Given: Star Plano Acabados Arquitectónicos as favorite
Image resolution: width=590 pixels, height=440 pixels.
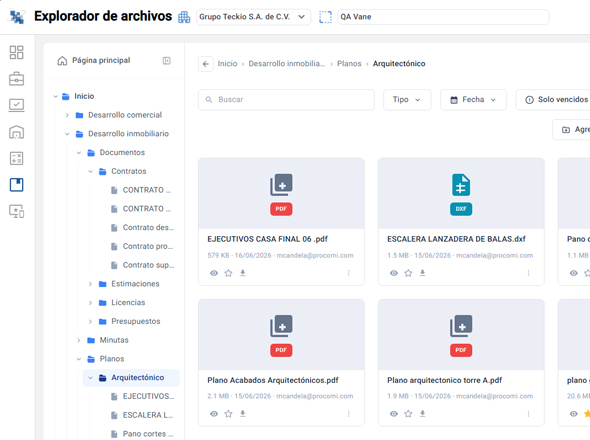Looking at the screenshot, I should 228,414.
